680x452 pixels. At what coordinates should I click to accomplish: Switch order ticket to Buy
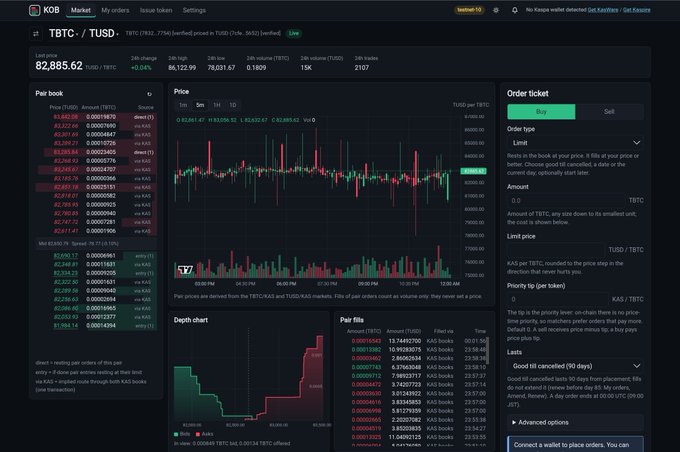pos(541,111)
